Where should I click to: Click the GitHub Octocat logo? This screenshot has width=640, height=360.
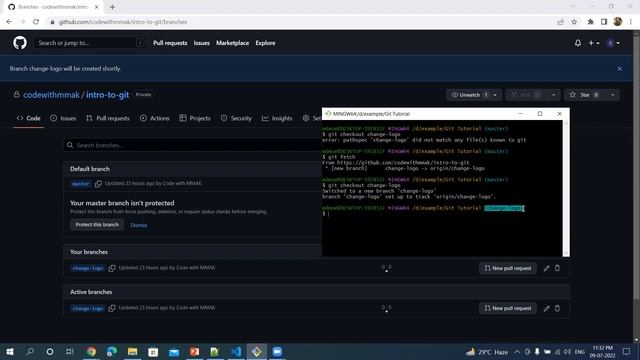coord(20,43)
